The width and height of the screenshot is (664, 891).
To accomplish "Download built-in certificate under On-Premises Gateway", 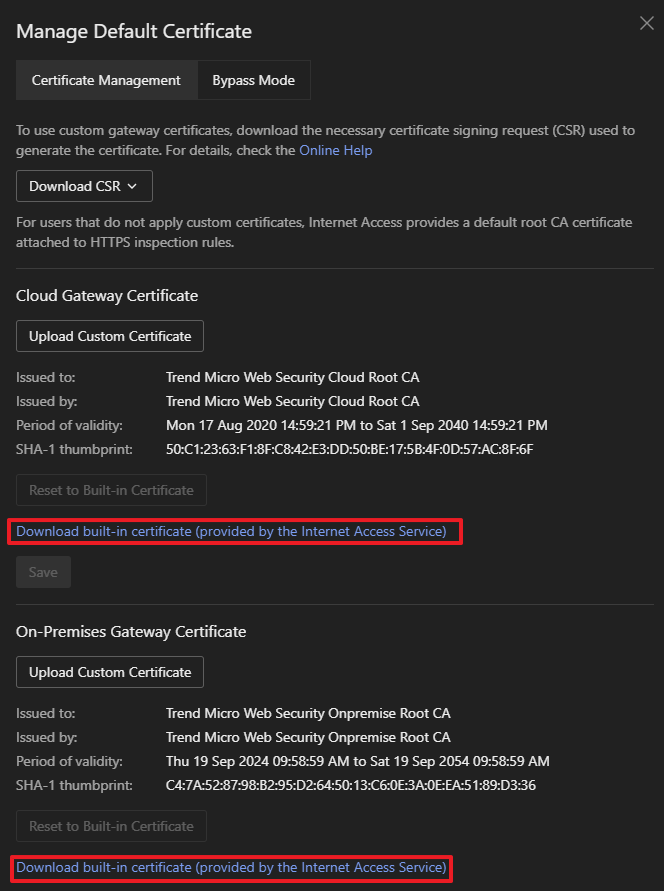I will click(x=231, y=867).
